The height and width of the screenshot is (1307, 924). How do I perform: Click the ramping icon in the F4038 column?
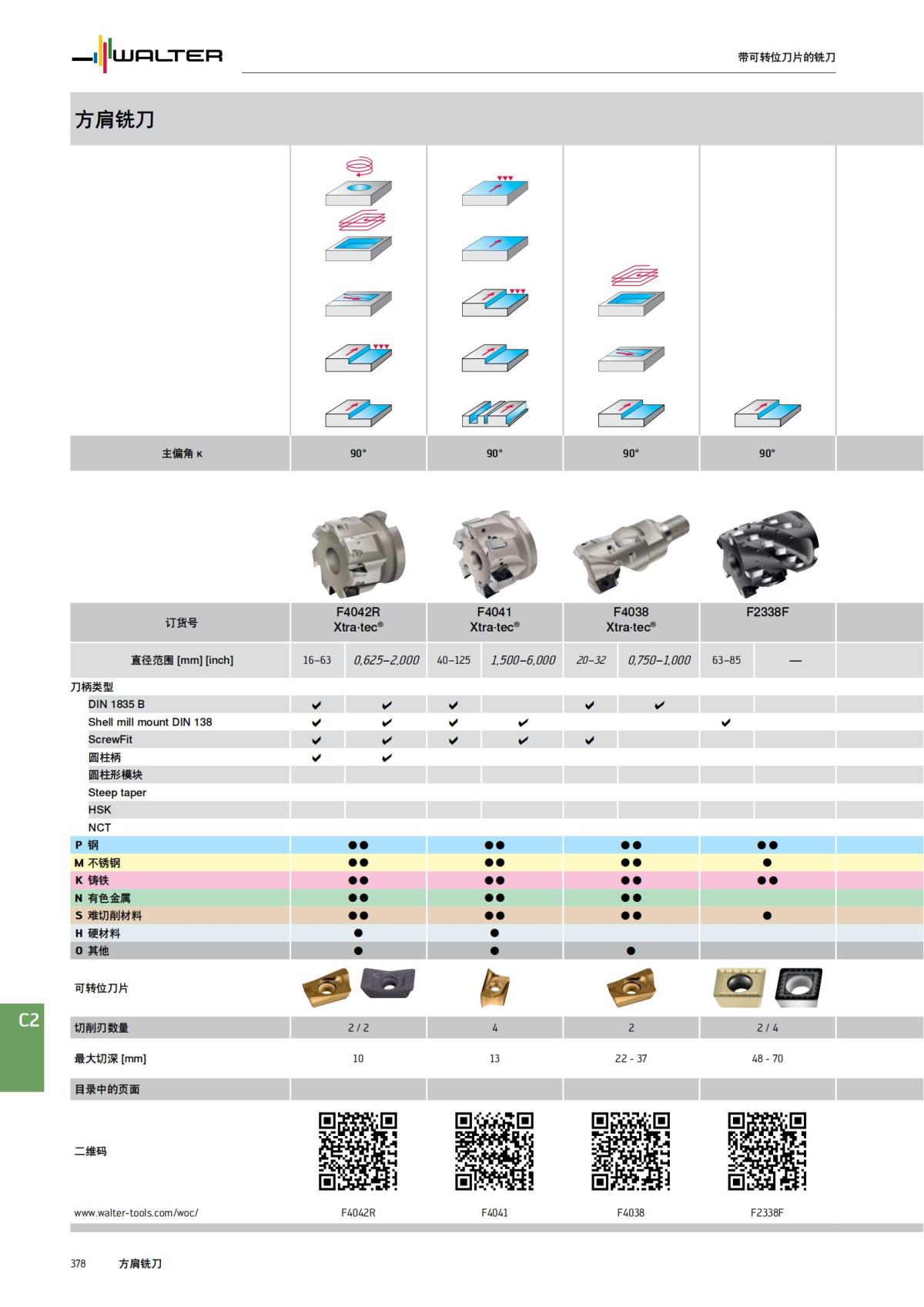click(631, 359)
